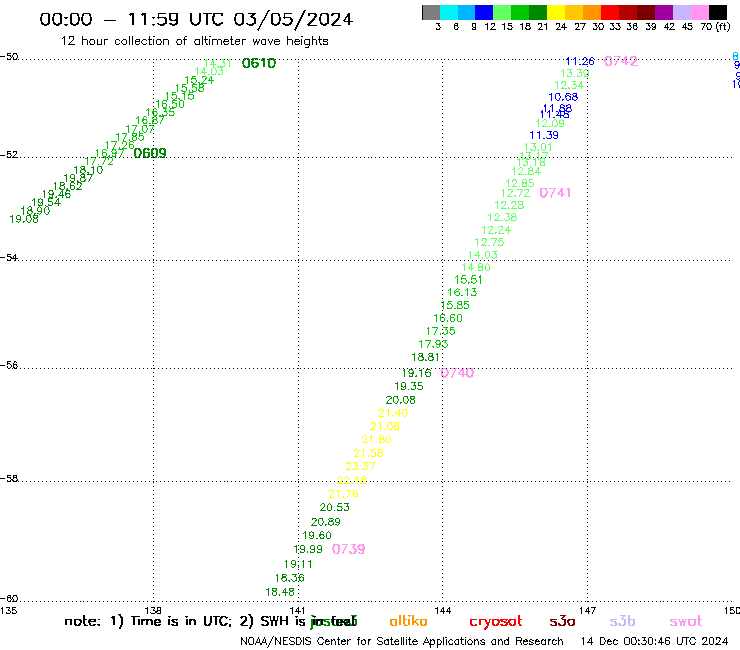Click the 0609 time marker
740x650 pixels.
pos(150,153)
